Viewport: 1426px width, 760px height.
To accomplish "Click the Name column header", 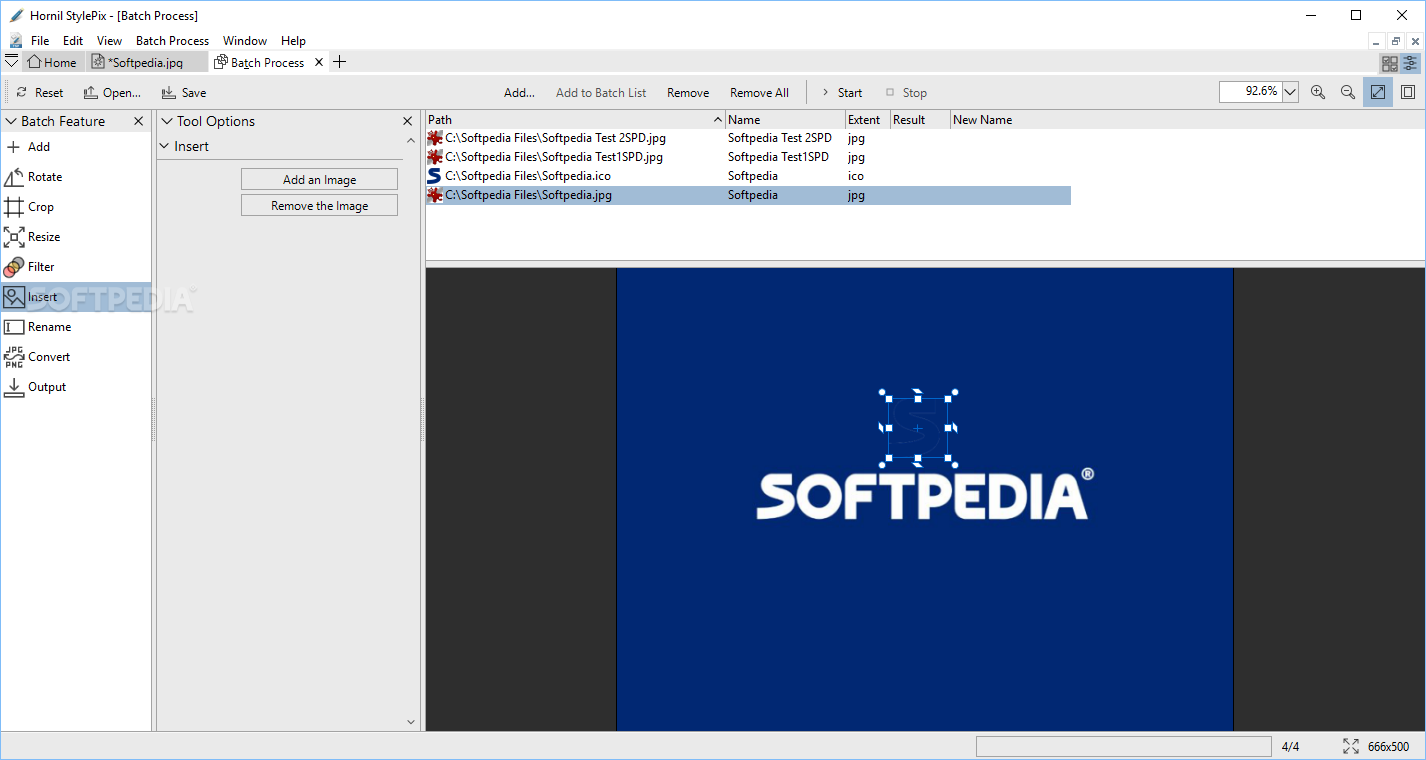I will 785,120.
